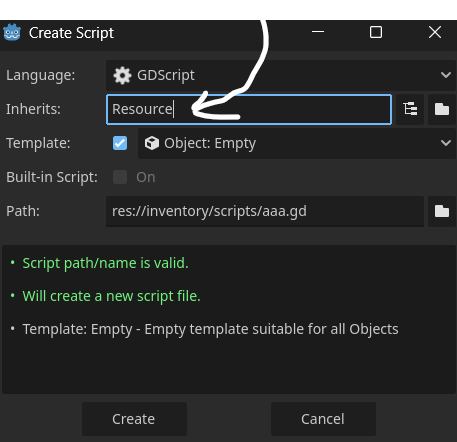Select the GDScript language combo box

[x=281, y=75]
